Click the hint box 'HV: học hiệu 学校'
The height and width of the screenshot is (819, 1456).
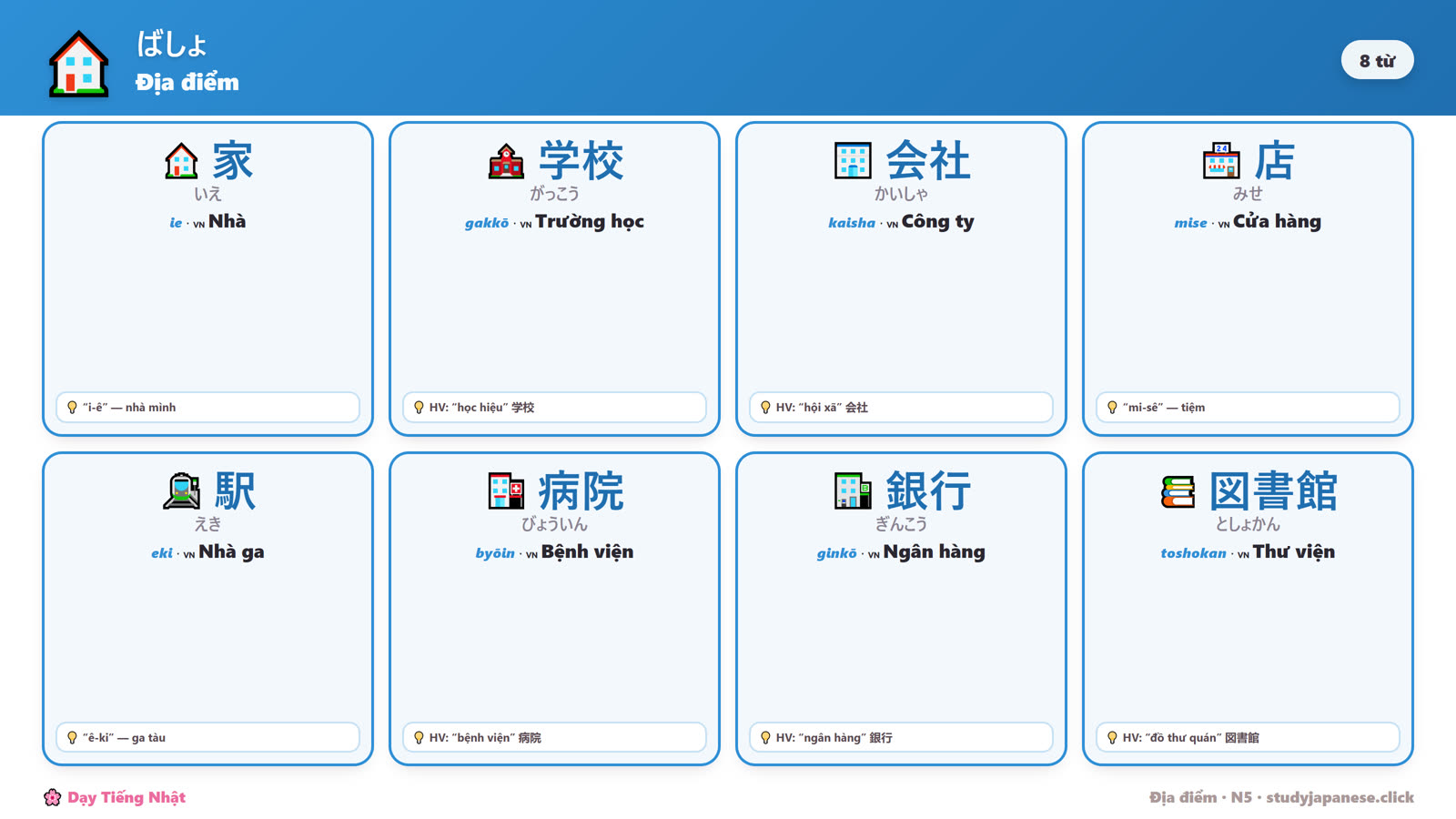[x=554, y=407]
